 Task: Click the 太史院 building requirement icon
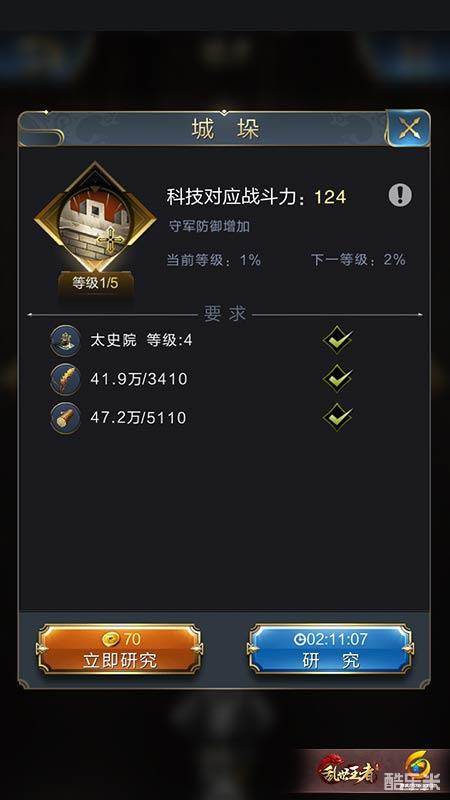pos(65,340)
